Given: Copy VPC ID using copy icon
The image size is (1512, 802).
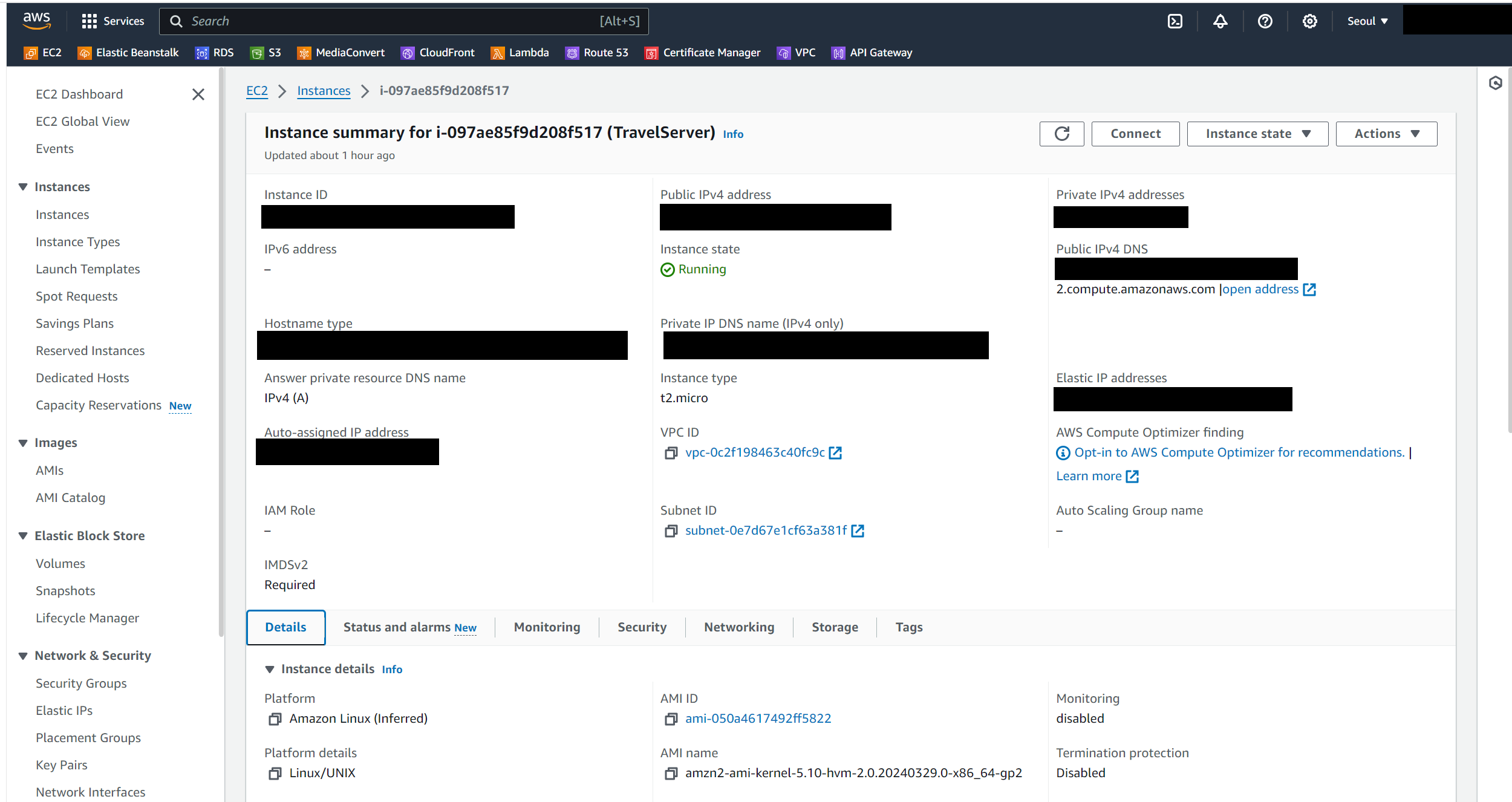Looking at the screenshot, I should click(671, 453).
